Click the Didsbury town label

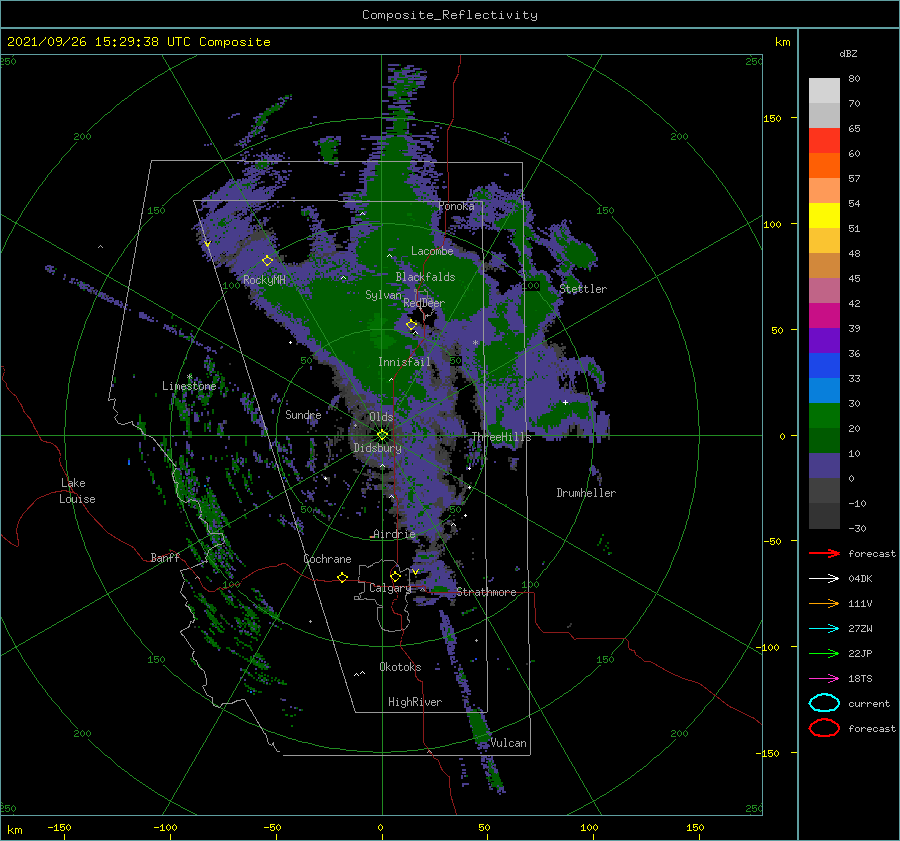(x=377, y=448)
